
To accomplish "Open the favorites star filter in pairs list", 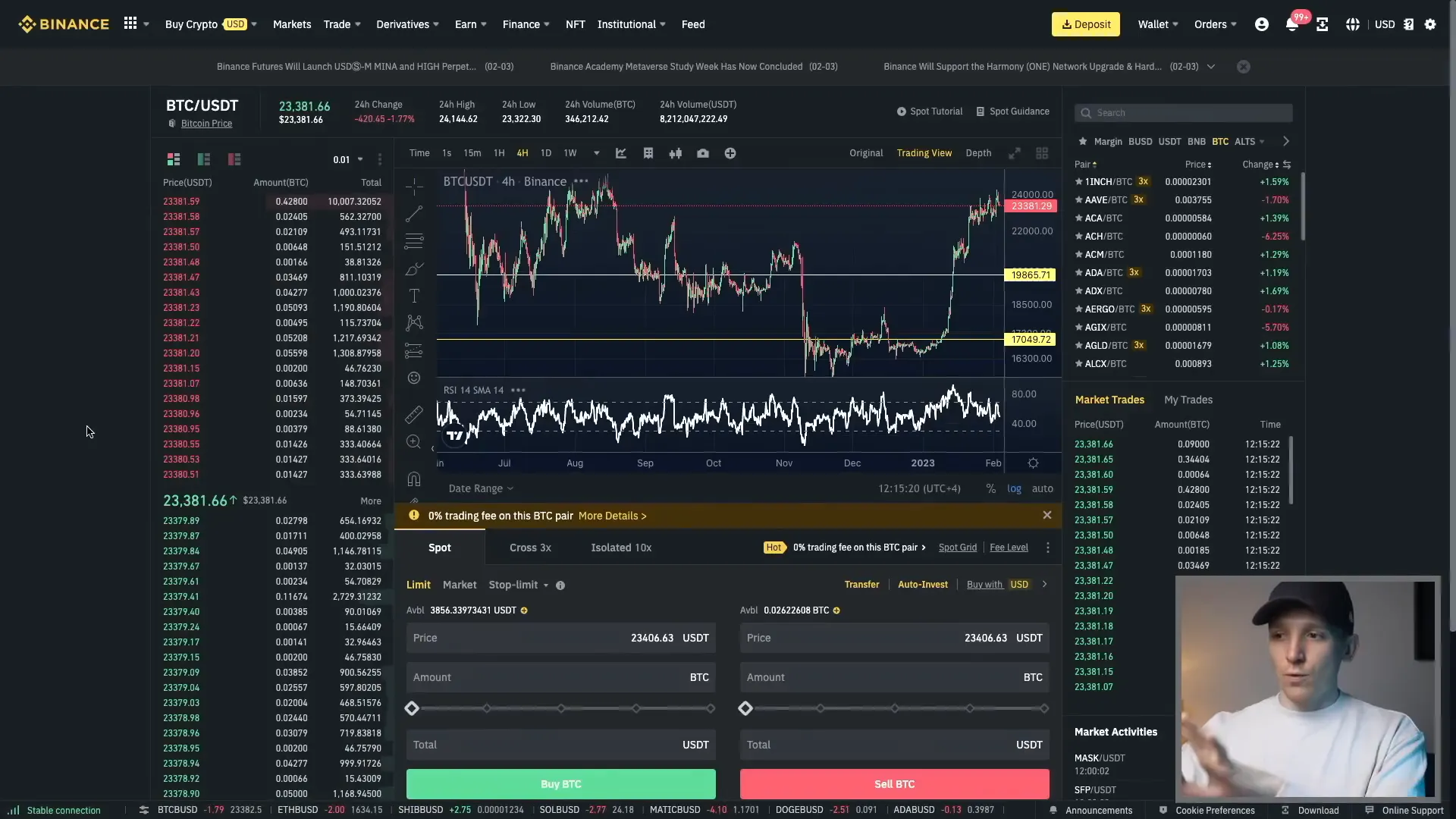I will (1083, 141).
